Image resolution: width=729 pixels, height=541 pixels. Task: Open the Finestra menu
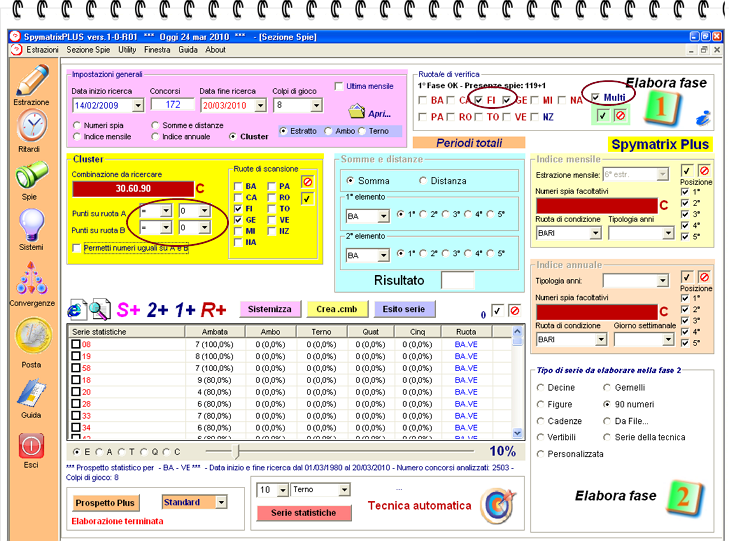[x=157, y=50]
